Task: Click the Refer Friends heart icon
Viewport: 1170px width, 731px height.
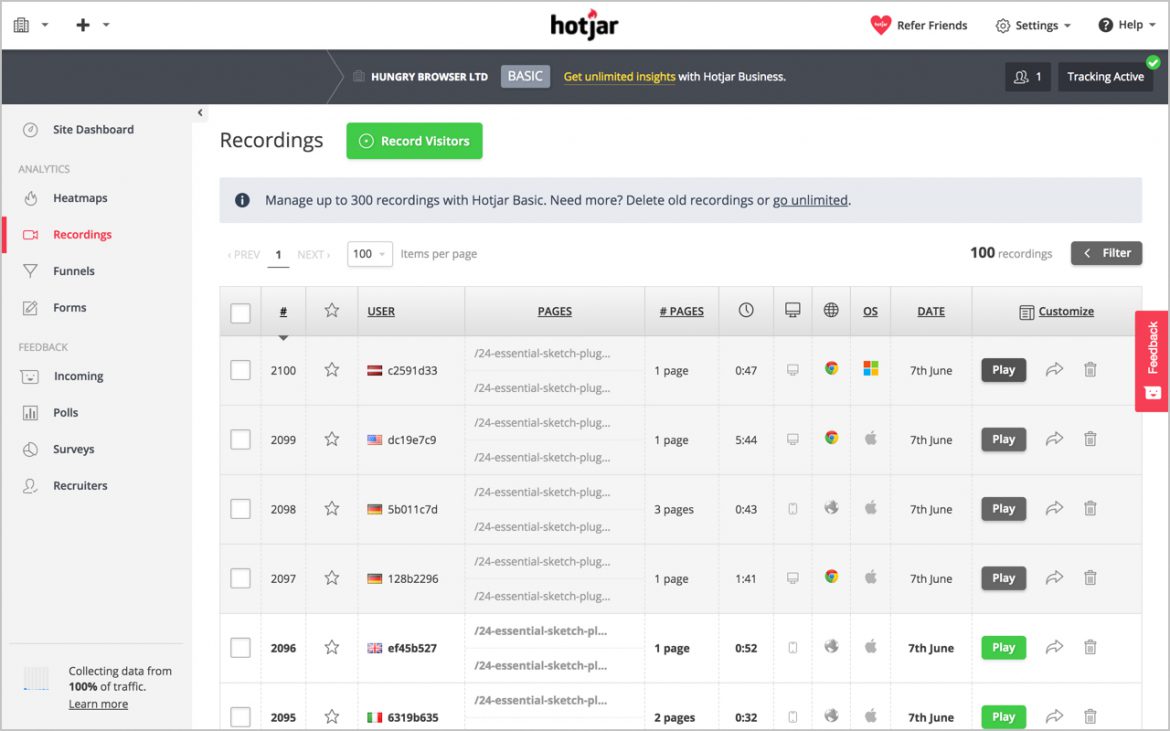Action: (880, 25)
